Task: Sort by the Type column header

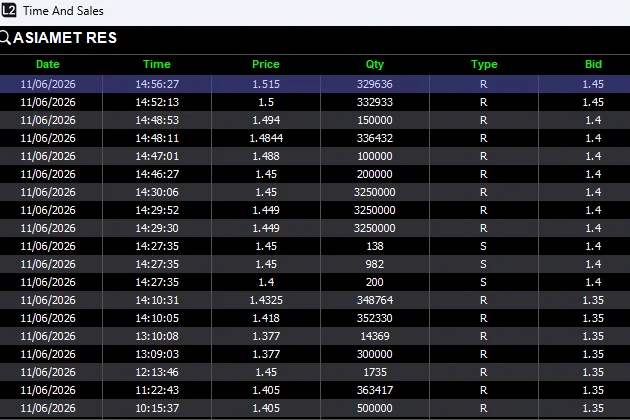Action: (x=484, y=64)
